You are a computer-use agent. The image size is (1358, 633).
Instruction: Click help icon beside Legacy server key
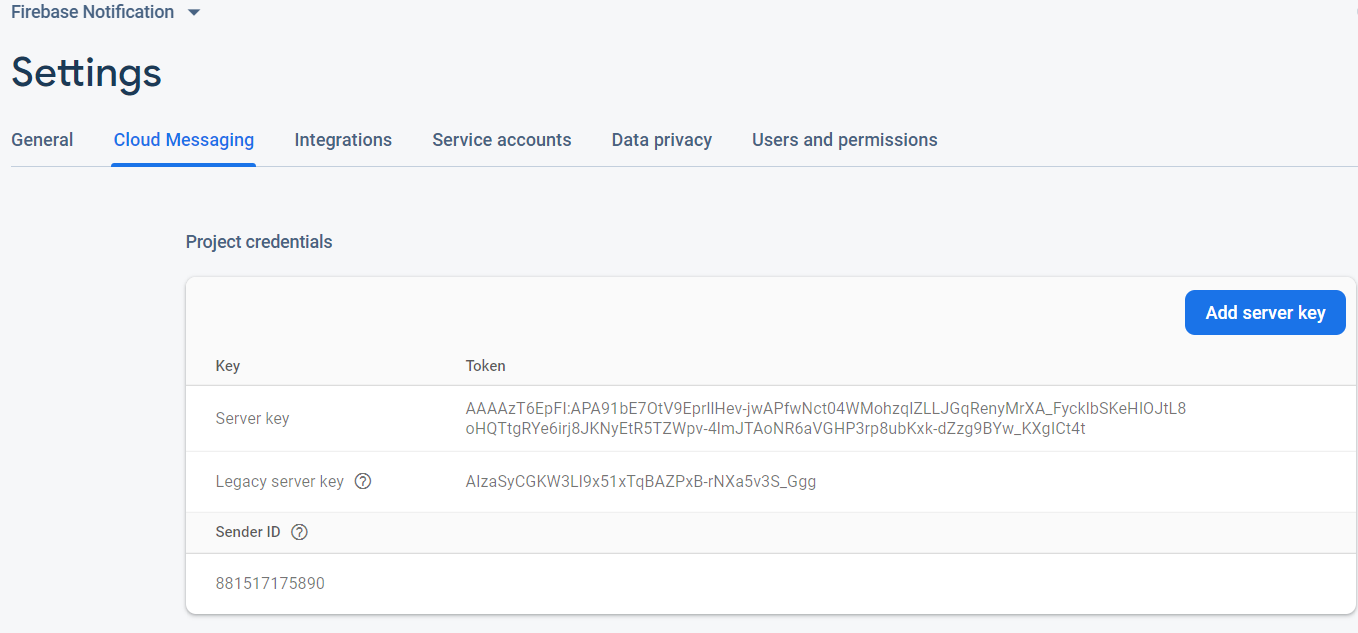coord(363,481)
